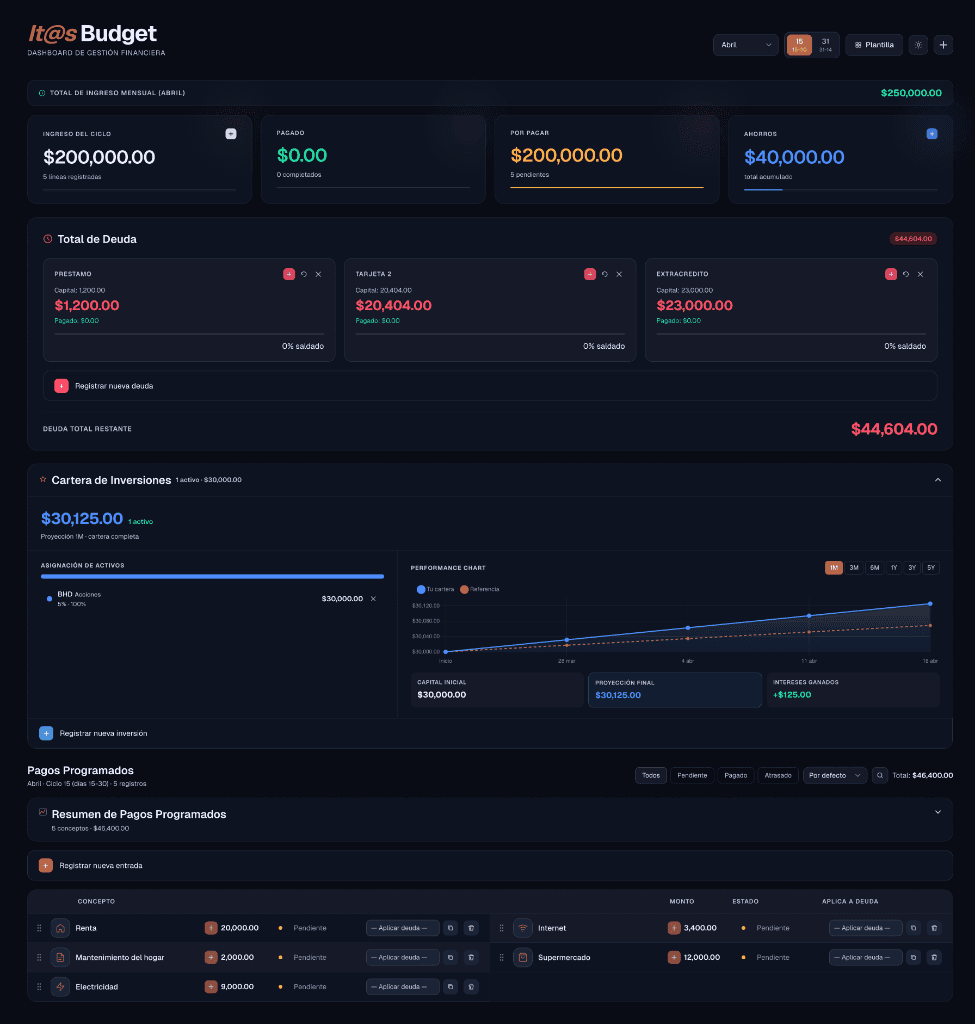Switch the performance chart to 6M
Image resolution: width=975 pixels, height=1024 pixels.
click(873, 567)
